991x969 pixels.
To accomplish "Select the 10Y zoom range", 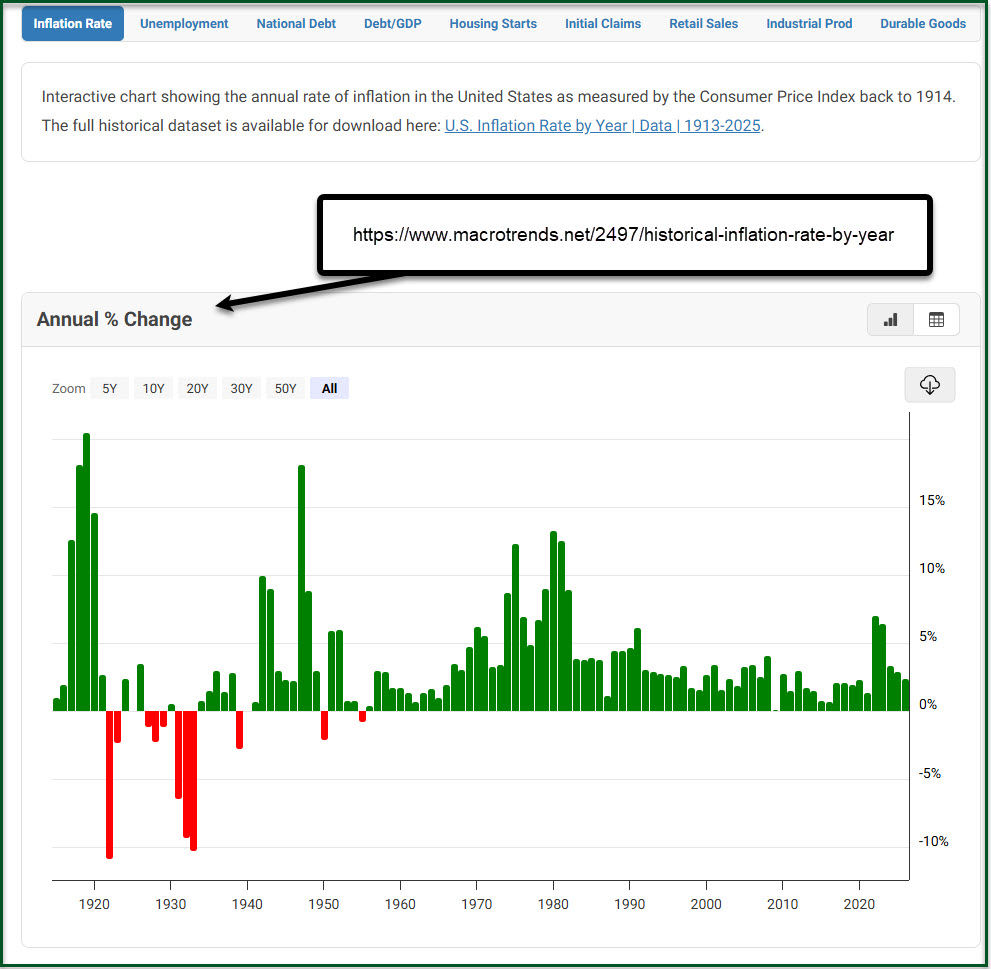I will point(153,389).
